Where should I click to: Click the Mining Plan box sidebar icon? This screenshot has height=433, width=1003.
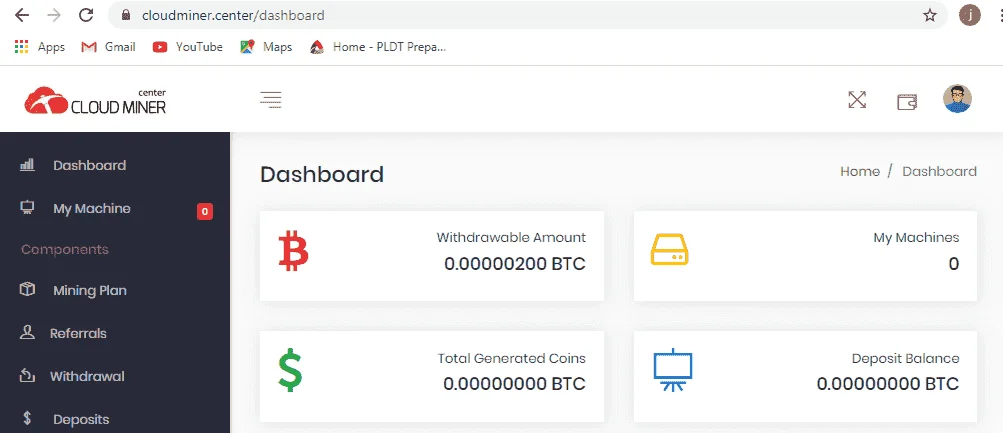pos(27,289)
